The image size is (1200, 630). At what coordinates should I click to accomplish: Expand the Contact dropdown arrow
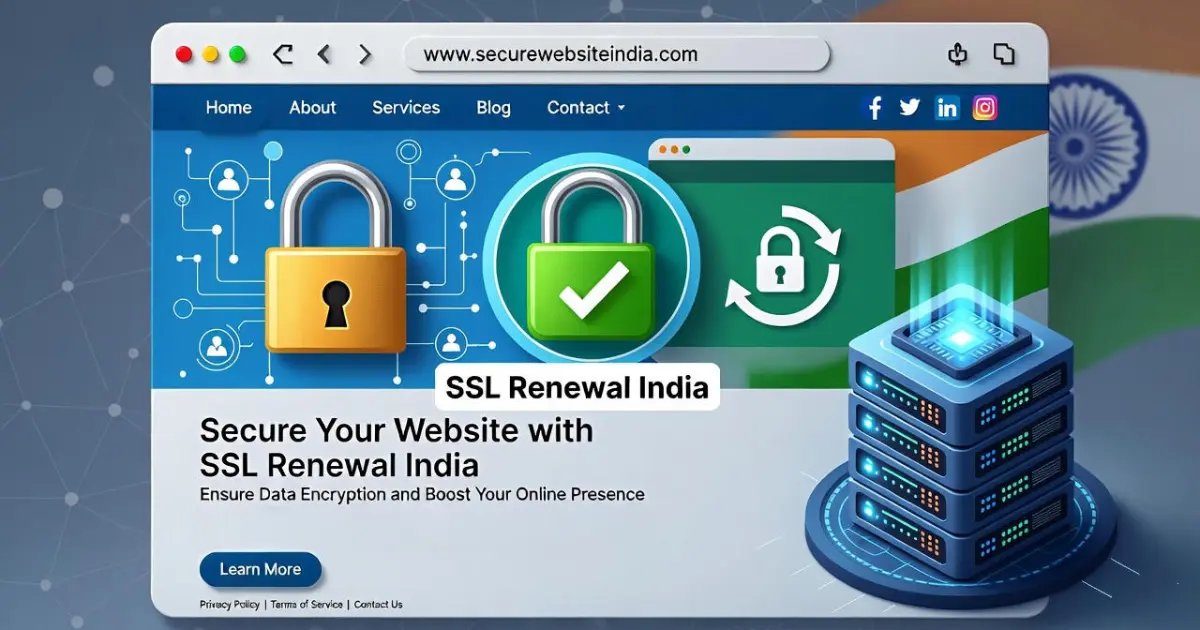[621, 108]
